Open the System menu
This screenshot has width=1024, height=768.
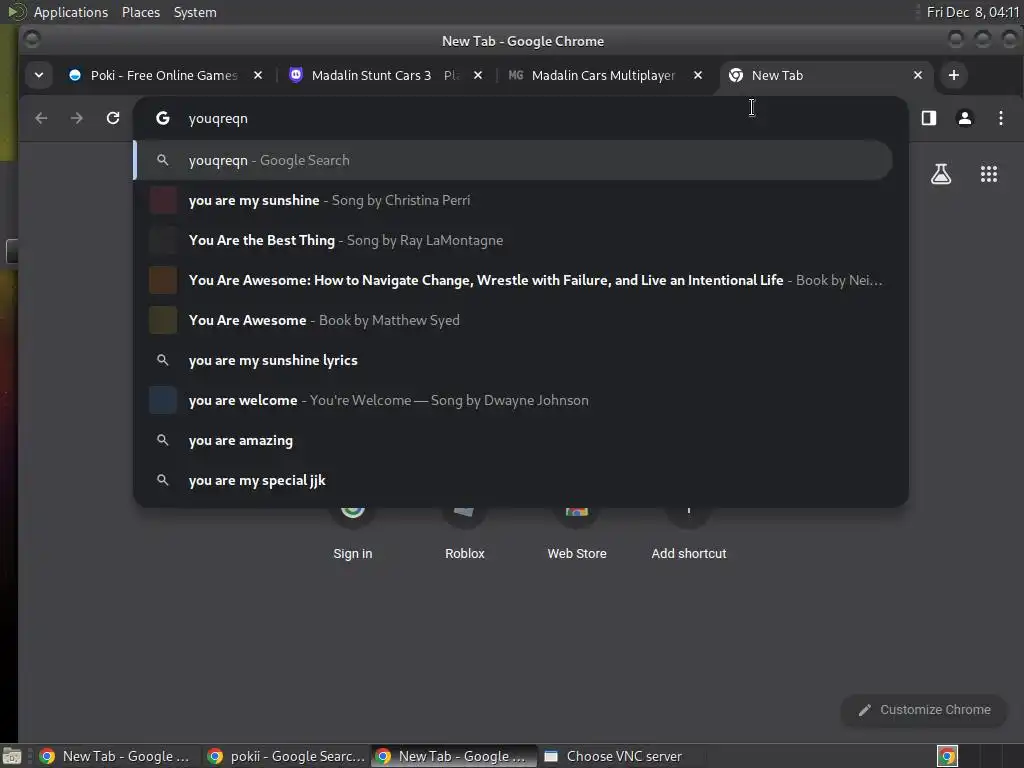[x=195, y=12]
